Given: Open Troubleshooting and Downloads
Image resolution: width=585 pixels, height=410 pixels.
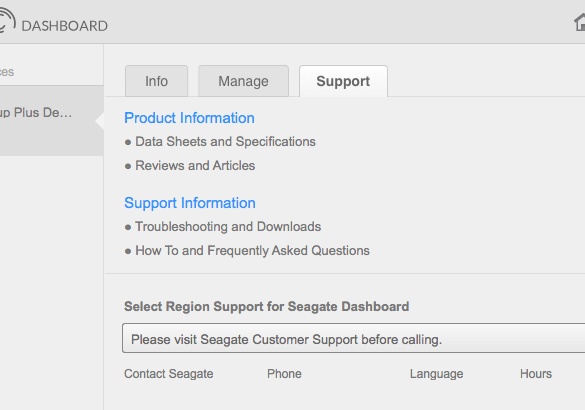Looking at the screenshot, I should 228,227.
